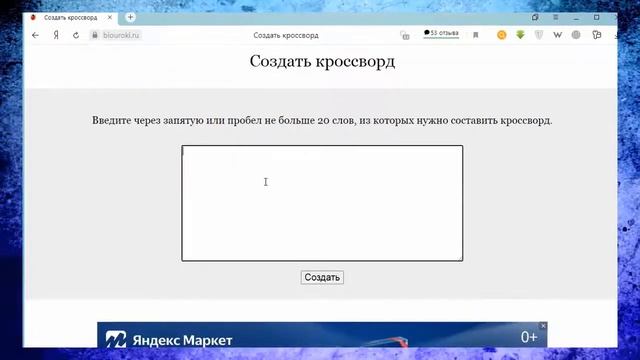Viewport: 640px width, 360px height.
Task: Reload the page with the refresh icon
Action: (76, 36)
